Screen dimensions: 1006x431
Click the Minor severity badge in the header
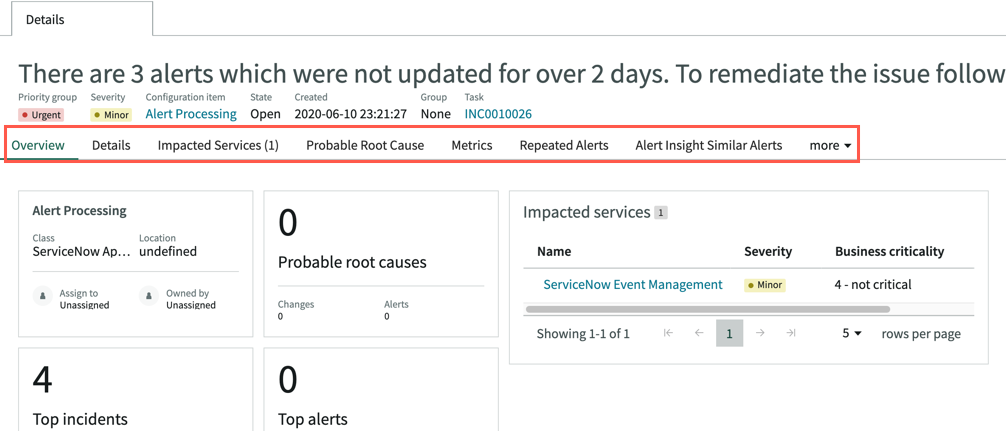pos(111,115)
